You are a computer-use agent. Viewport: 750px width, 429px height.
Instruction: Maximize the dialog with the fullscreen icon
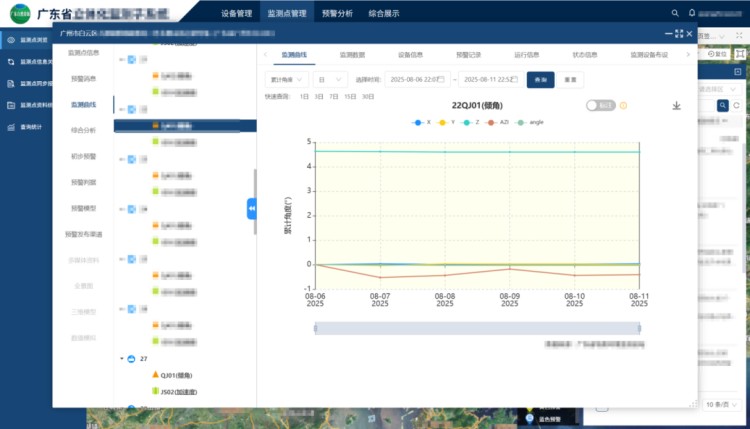tap(679, 33)
